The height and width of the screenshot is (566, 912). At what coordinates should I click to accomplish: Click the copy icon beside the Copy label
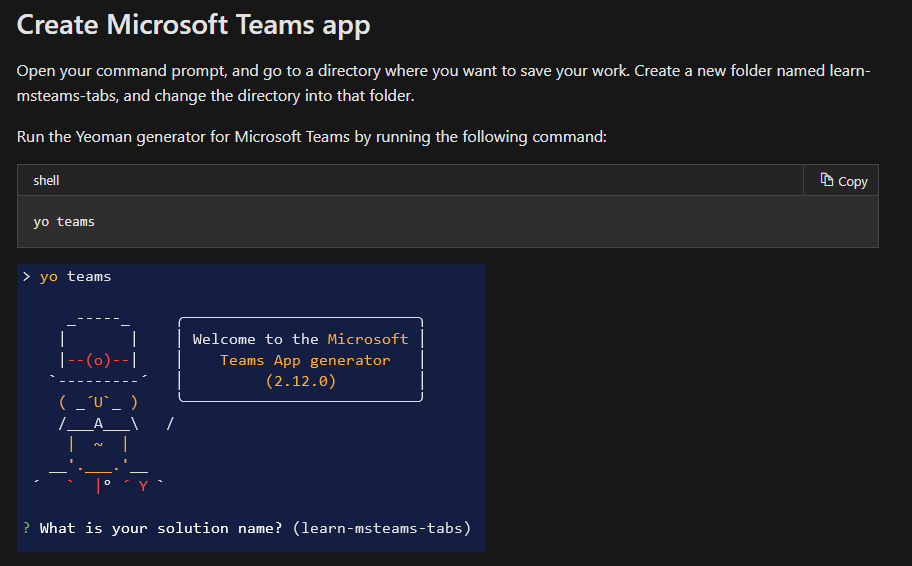(x=826, y=180)
